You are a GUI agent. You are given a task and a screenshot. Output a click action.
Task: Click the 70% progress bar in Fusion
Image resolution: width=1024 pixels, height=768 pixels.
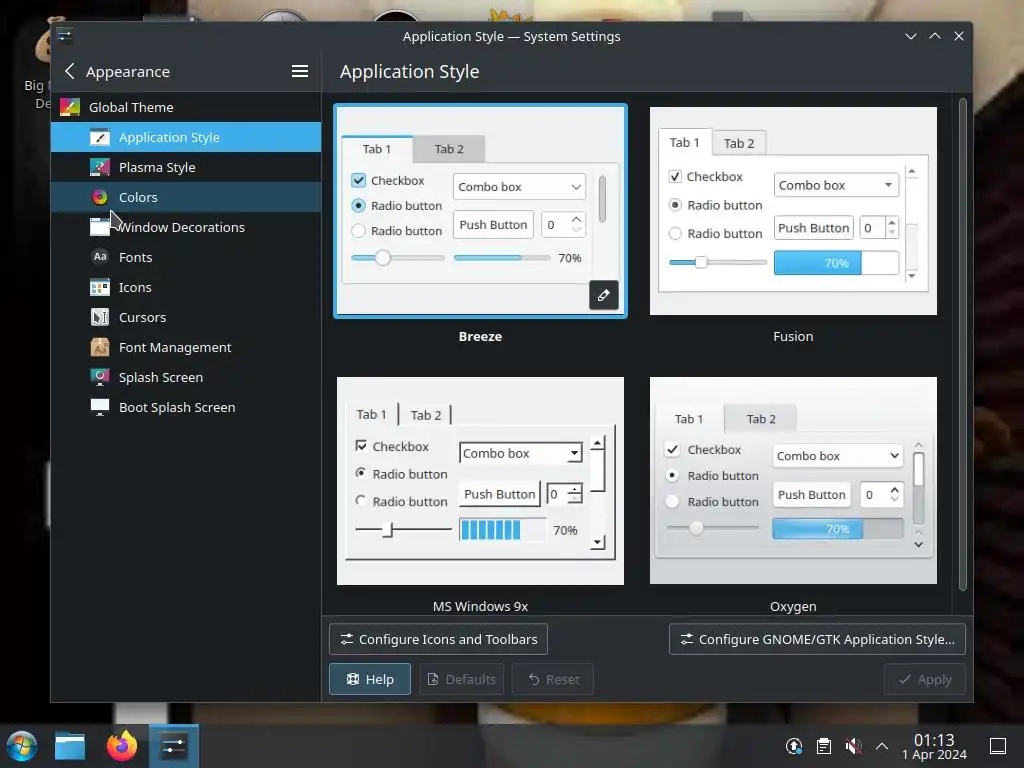(x=836, y=263)
